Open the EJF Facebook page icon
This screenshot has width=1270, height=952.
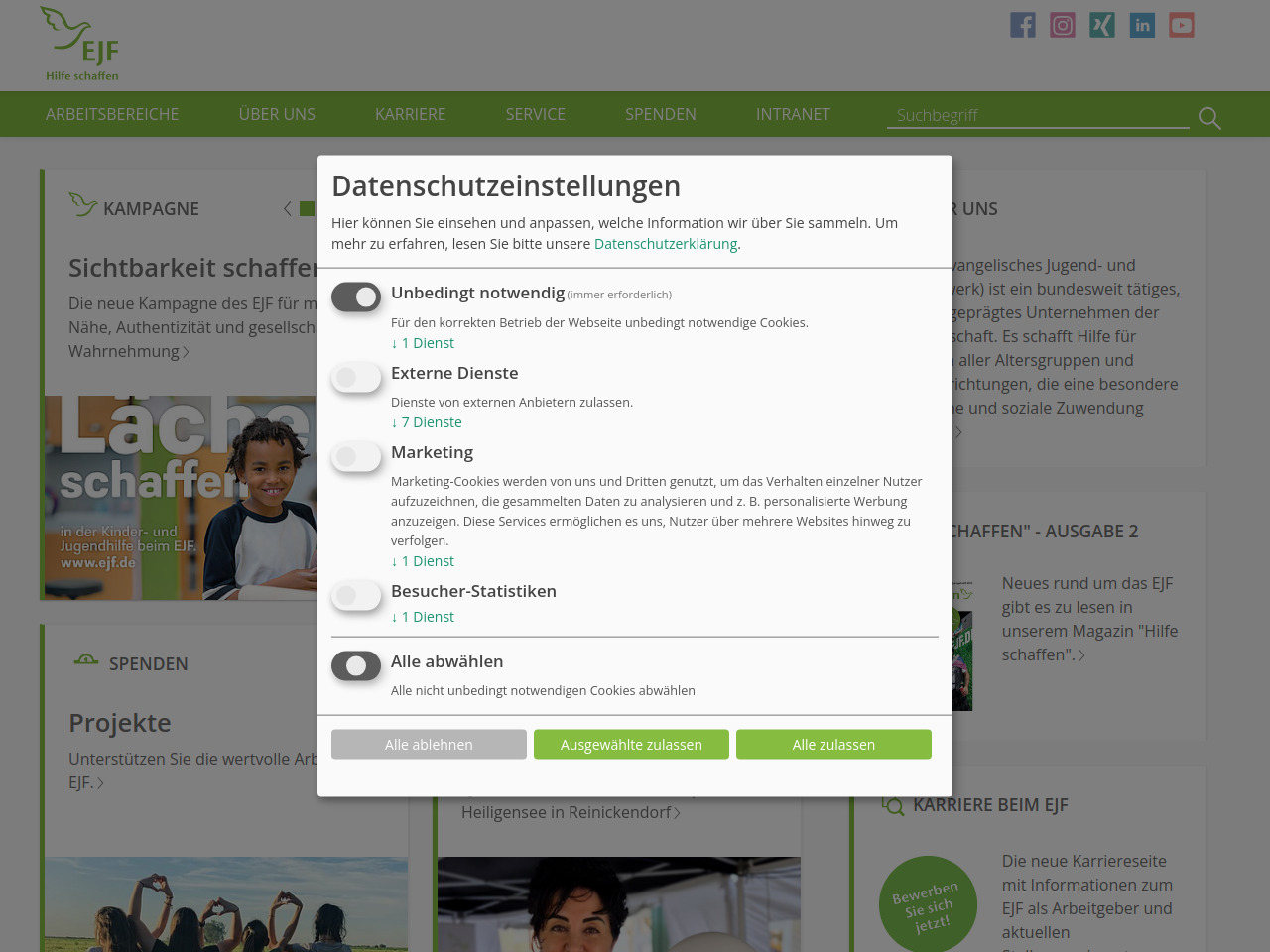pos(1022,25)
